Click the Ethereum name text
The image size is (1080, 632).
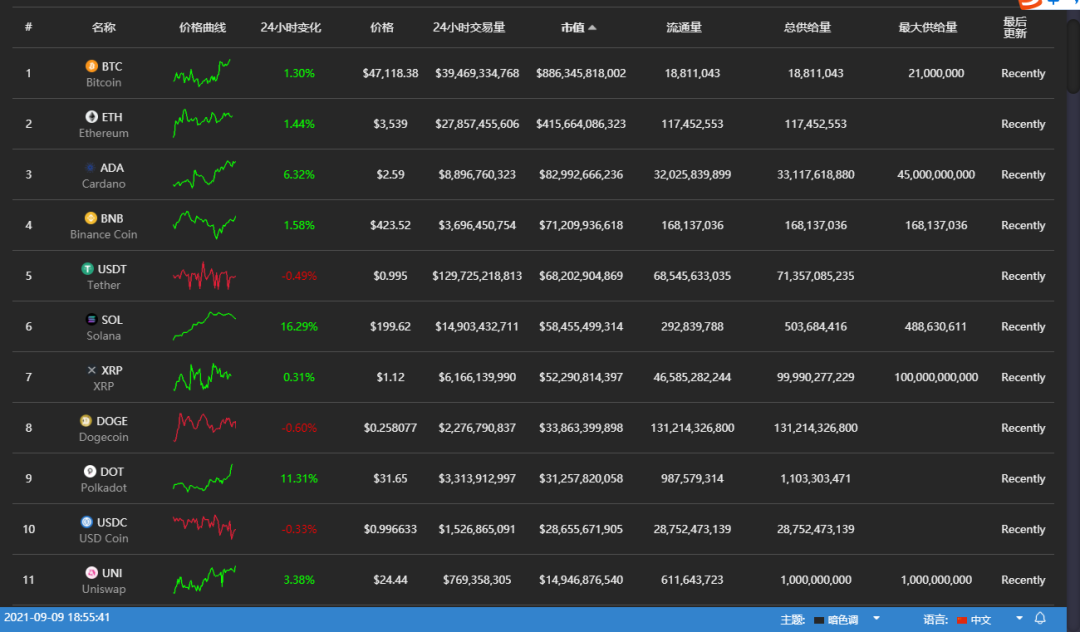[x=103, y=133]
